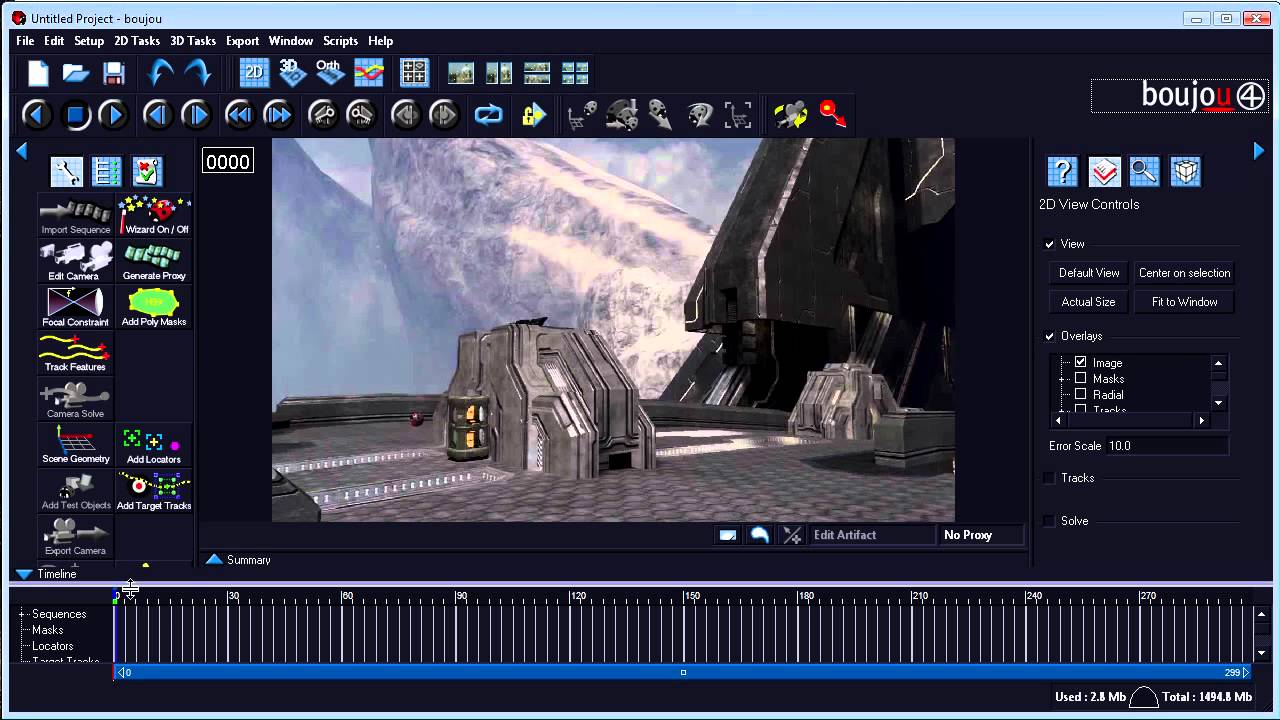Enable the Radial overlay checkbox
This screenshot has width=1280, height=720.
pos(1080,394)
